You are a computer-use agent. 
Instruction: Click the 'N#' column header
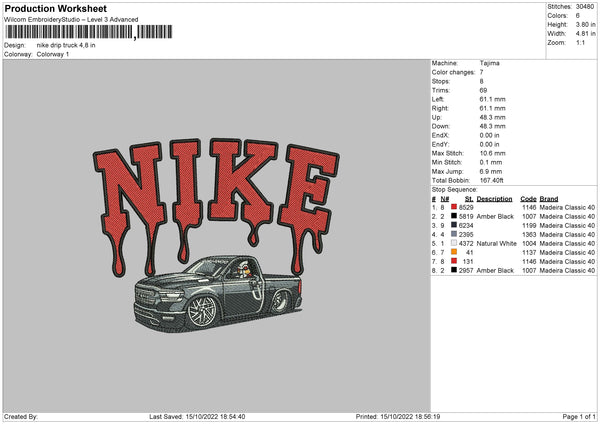point(445,199)
